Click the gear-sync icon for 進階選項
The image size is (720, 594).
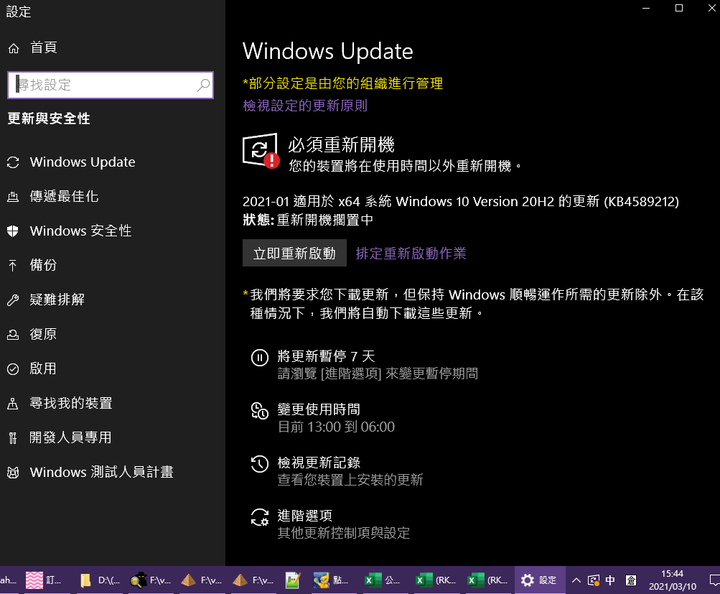point(259,517)
